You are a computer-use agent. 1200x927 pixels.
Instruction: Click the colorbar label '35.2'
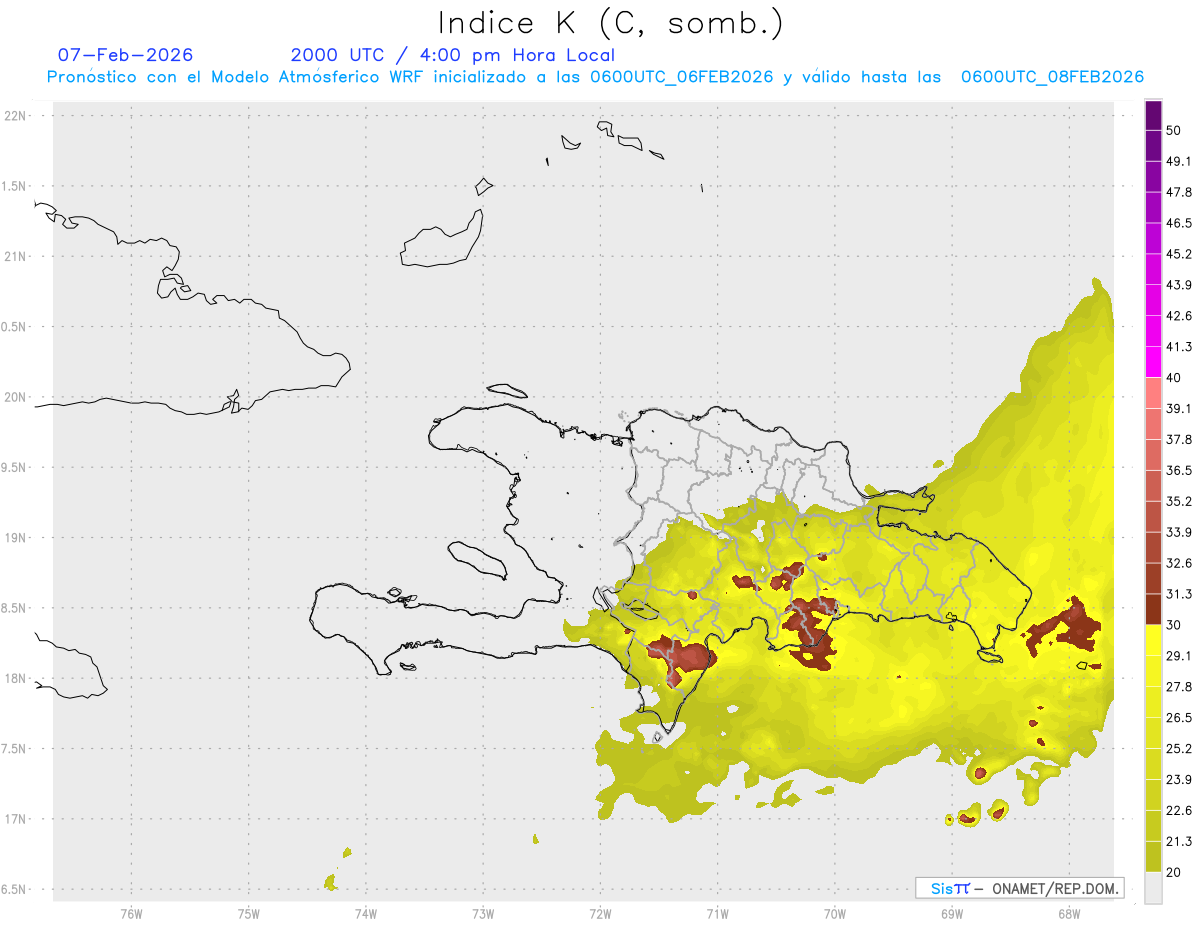point(1178,501)
